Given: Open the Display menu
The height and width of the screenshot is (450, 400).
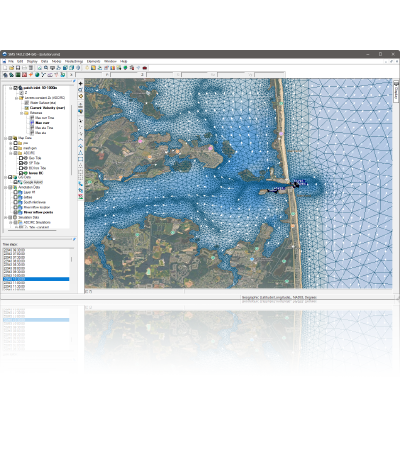Looking at the screenshot, I should tap(32, 62).
